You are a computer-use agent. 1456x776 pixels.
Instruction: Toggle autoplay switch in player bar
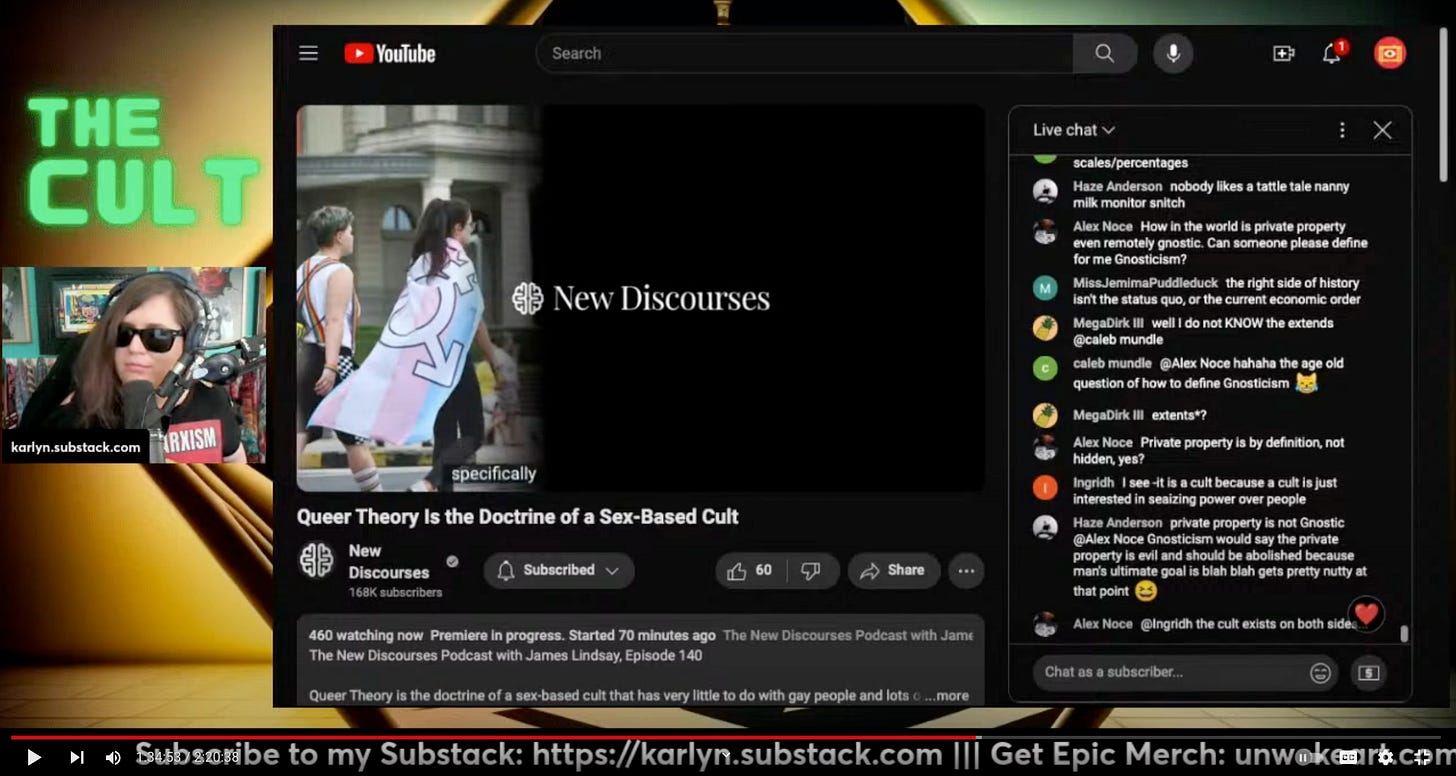(x=1311, y=757)
